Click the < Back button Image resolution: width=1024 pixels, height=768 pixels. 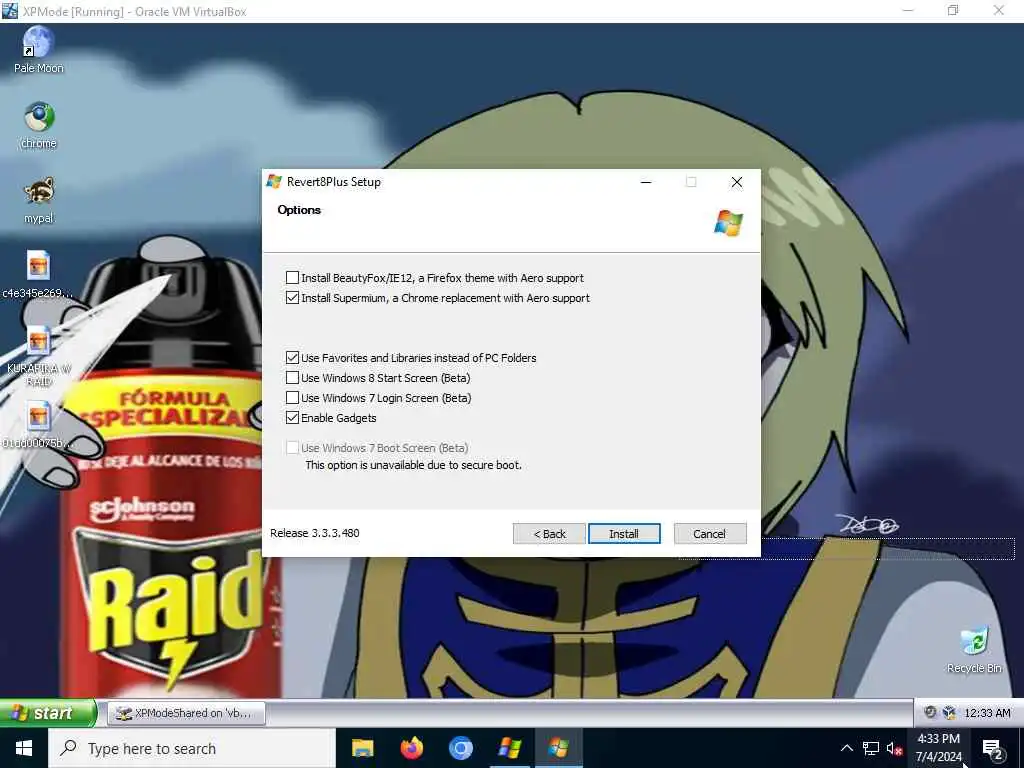click(x=549, y=534)
